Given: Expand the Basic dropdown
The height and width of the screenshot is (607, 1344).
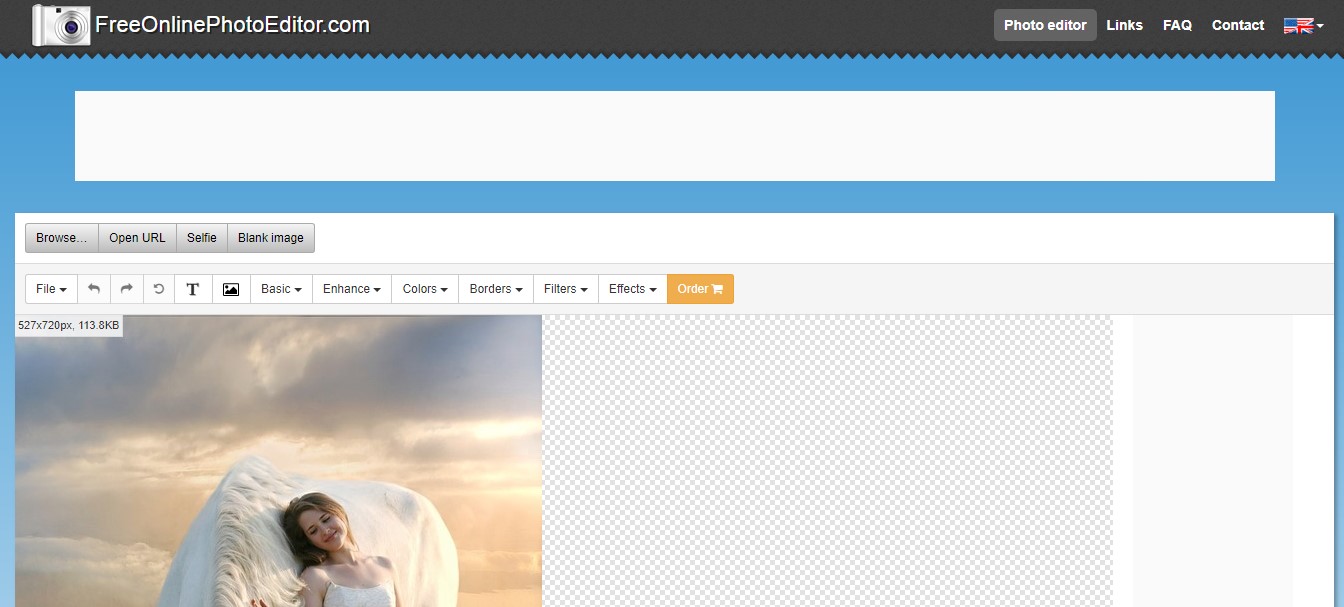Looking at the screenshot, I should coord(281,289).
